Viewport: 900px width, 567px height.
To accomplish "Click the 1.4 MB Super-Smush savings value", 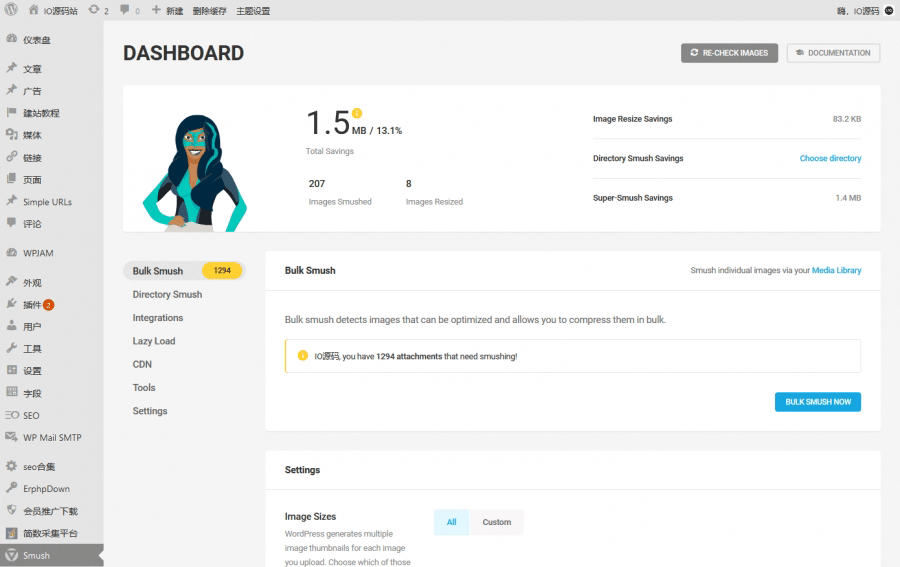I will tap(848, 198).
